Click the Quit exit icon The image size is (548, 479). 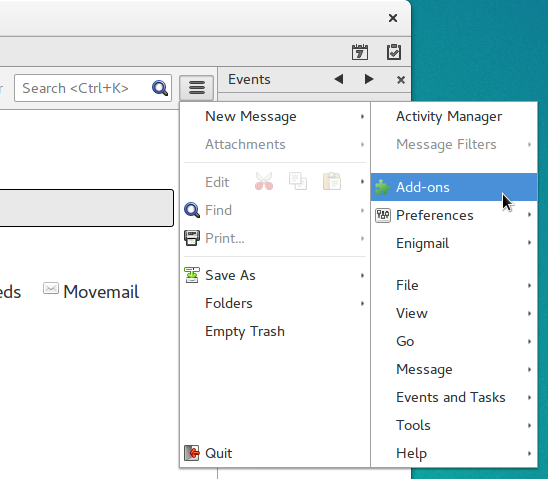coord(192,453)
